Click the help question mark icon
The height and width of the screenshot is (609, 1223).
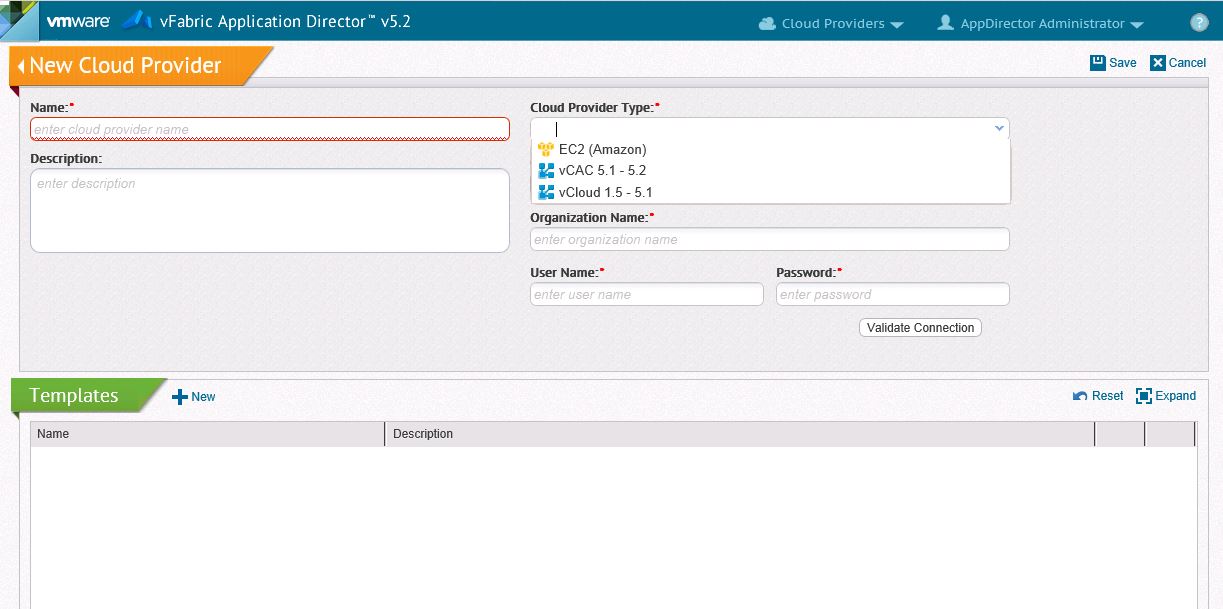[1199, 23]
